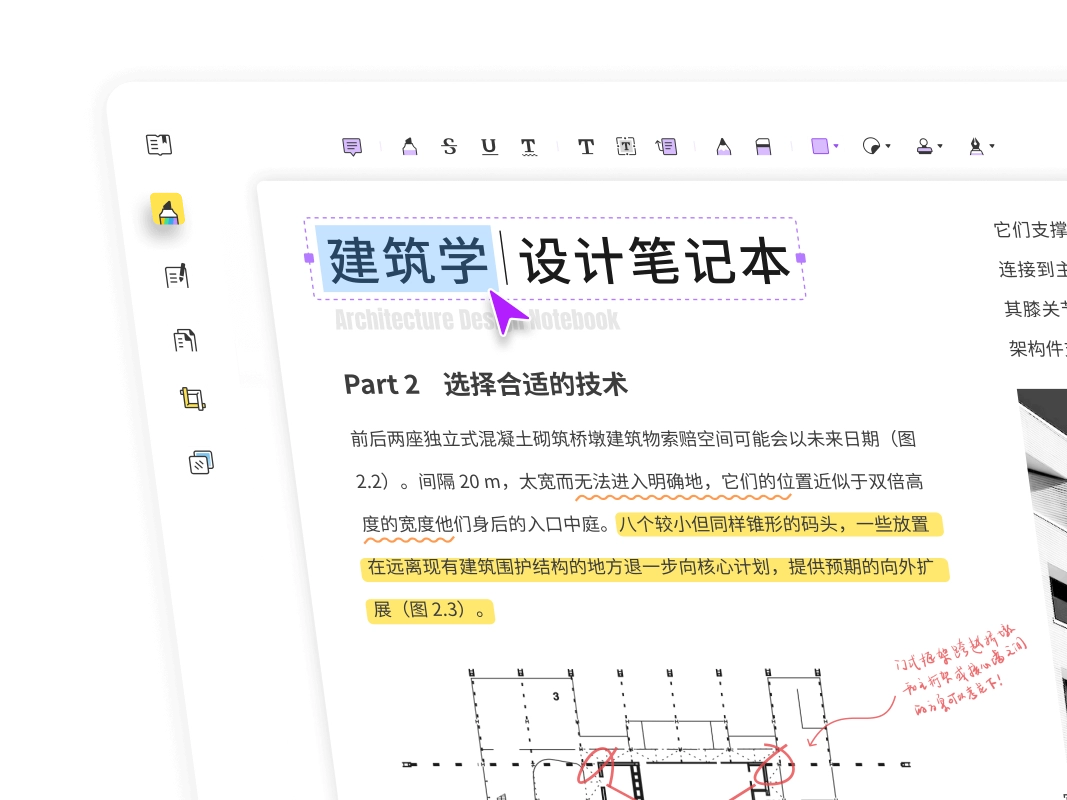Open the rectangle shape dropdown arrow
The height and width of the screenshot is (800, 1067).
[836, 146]
